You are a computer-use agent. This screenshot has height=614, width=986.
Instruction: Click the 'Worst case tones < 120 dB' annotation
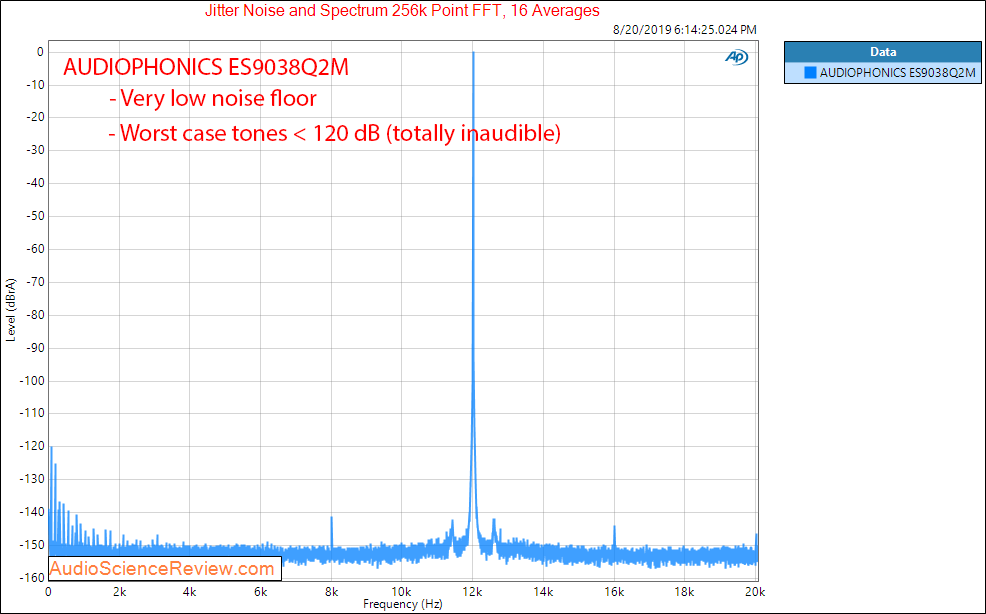334,133
